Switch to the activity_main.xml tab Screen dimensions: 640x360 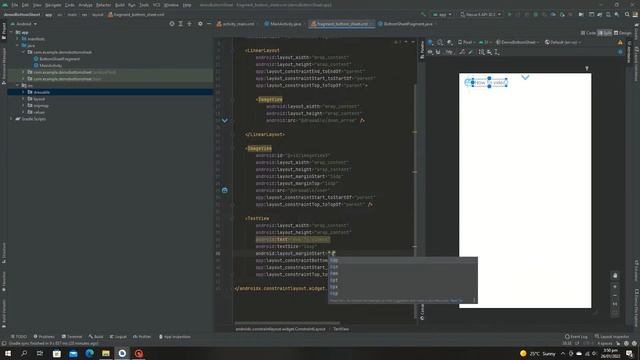236,24
